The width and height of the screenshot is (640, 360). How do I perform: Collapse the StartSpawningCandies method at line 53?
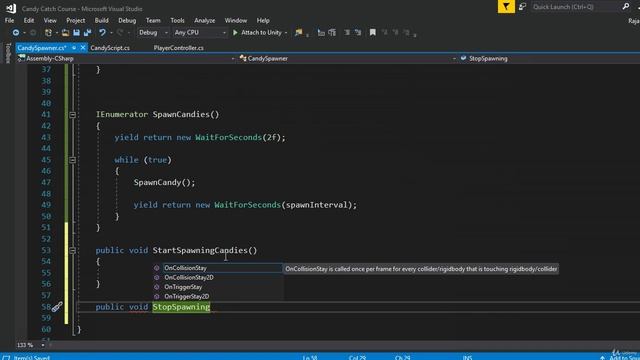72,251
